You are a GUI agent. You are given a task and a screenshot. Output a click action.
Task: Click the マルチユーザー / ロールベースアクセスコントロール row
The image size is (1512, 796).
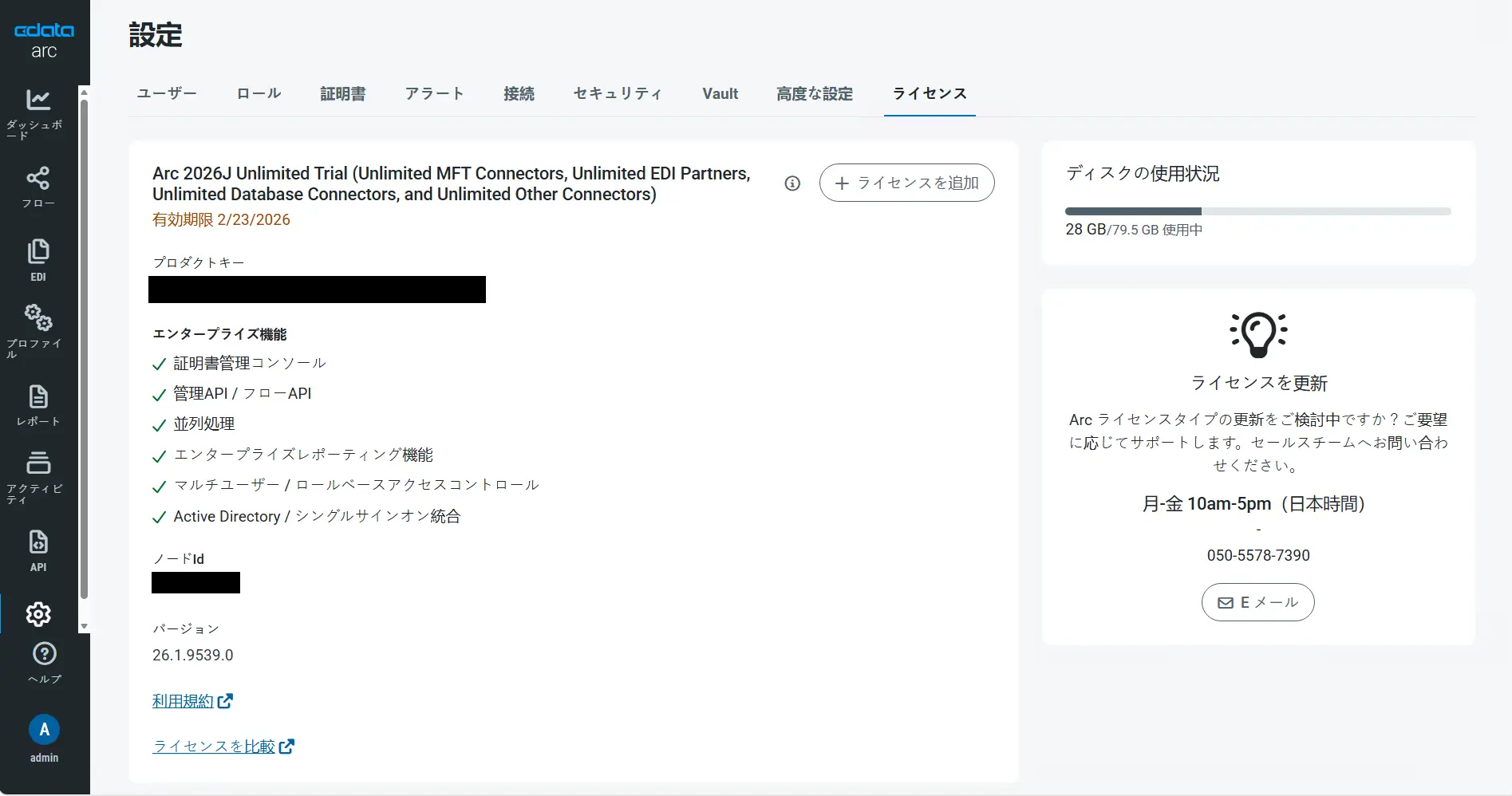(346, 485)
